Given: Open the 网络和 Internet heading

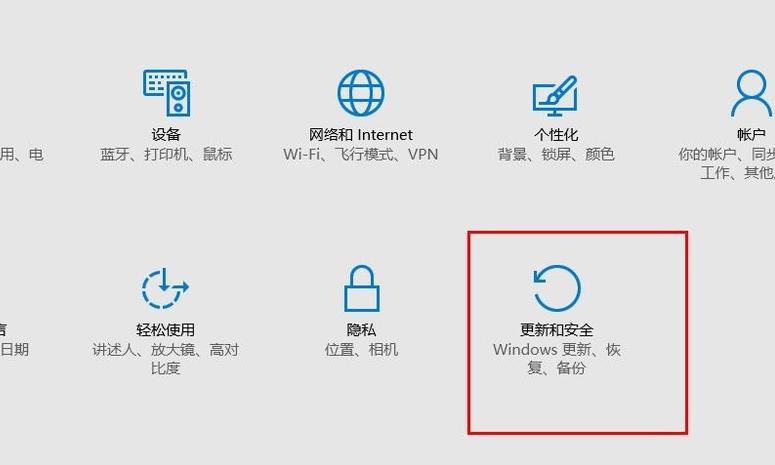Looking at the screenshot, I should coord(361,134).
